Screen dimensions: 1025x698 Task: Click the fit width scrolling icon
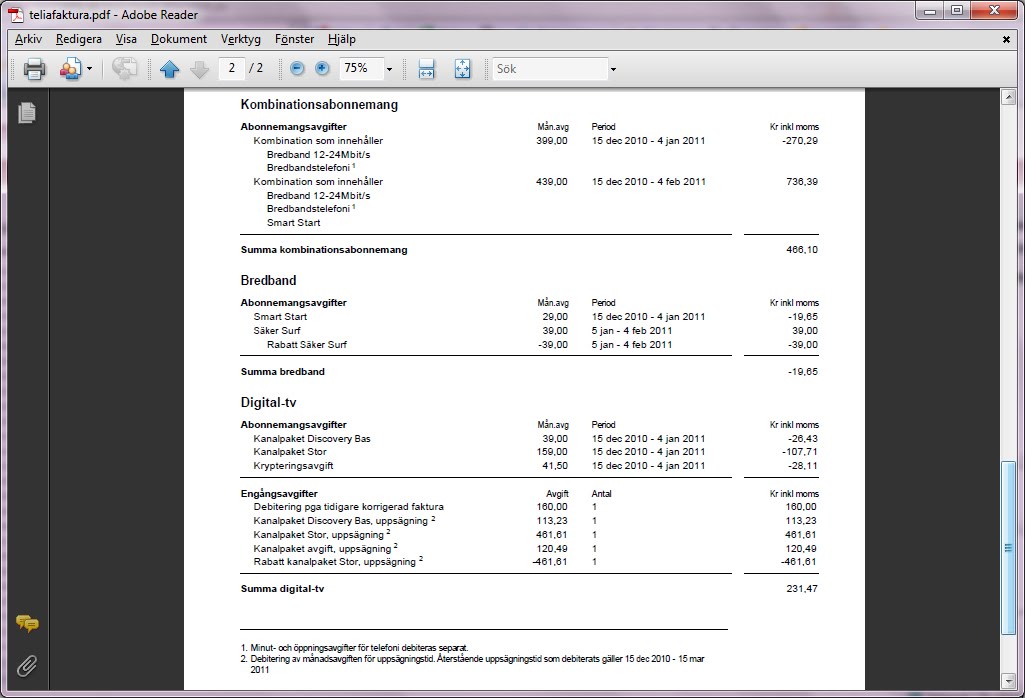426,69
